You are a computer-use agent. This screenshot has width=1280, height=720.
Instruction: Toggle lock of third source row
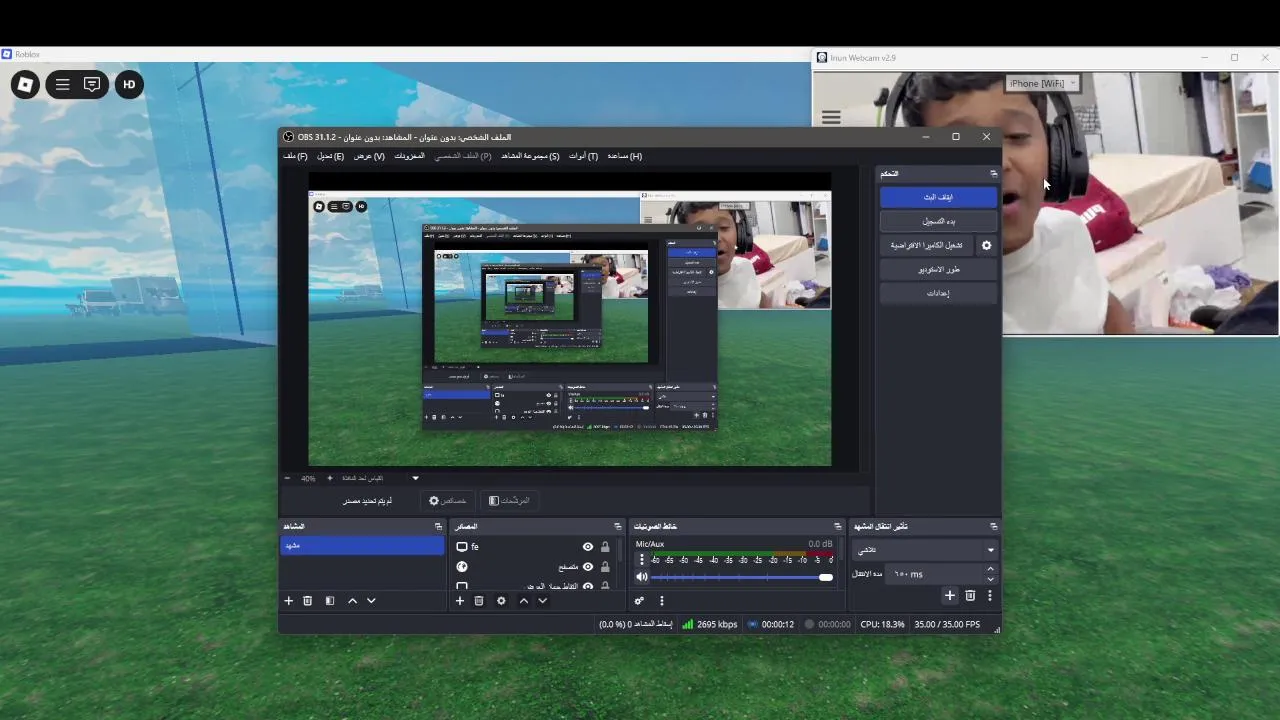[x=605, y=587]
